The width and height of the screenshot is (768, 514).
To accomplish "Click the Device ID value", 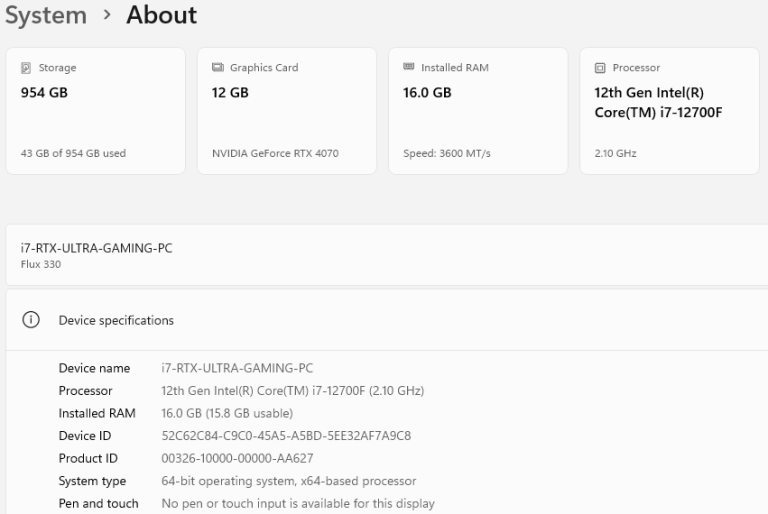I will click(x=286, y=436).
